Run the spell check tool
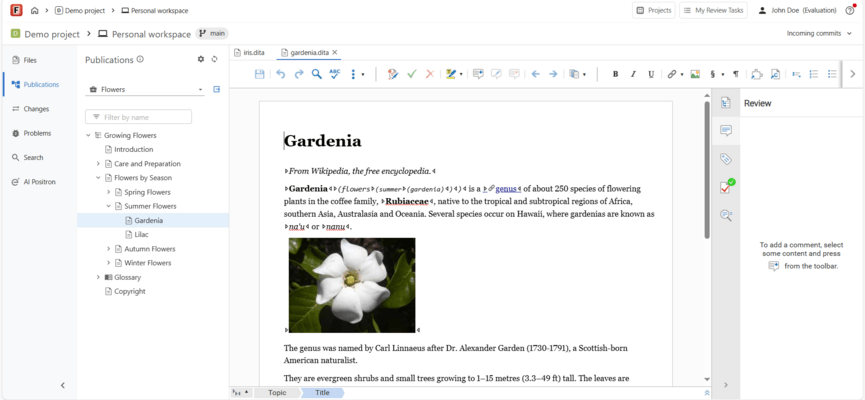Image resolution: width=865 pixels, height=400 pixels. point(335,74)
